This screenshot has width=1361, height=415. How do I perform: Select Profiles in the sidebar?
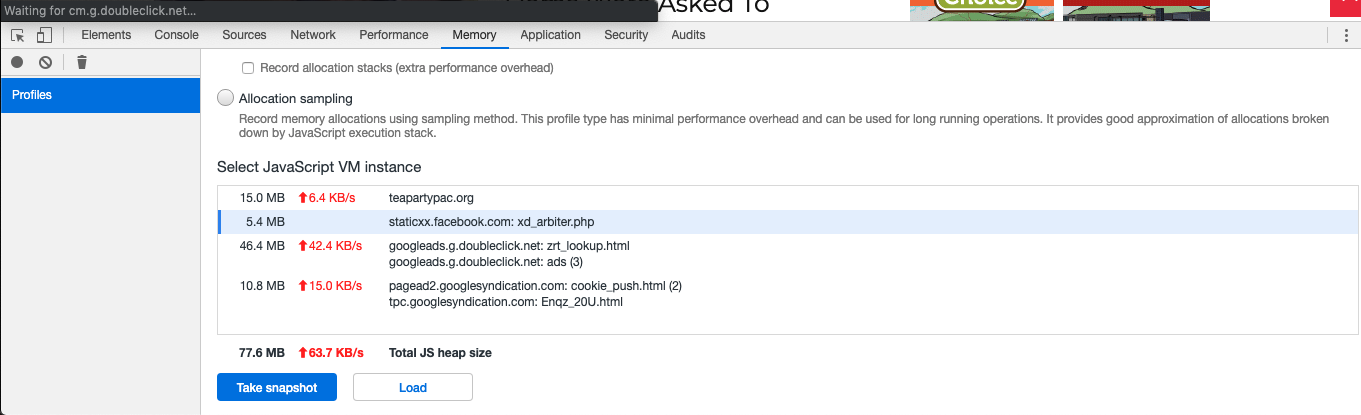click(x=100, y=95)
